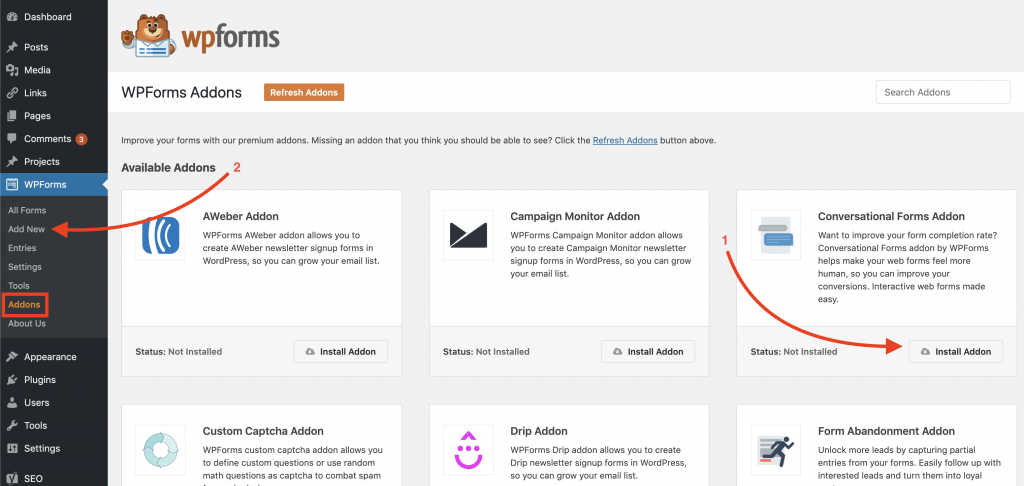Open the Entries submenu item
Screen dimensions: 1024x486
(x=22, y=248)
